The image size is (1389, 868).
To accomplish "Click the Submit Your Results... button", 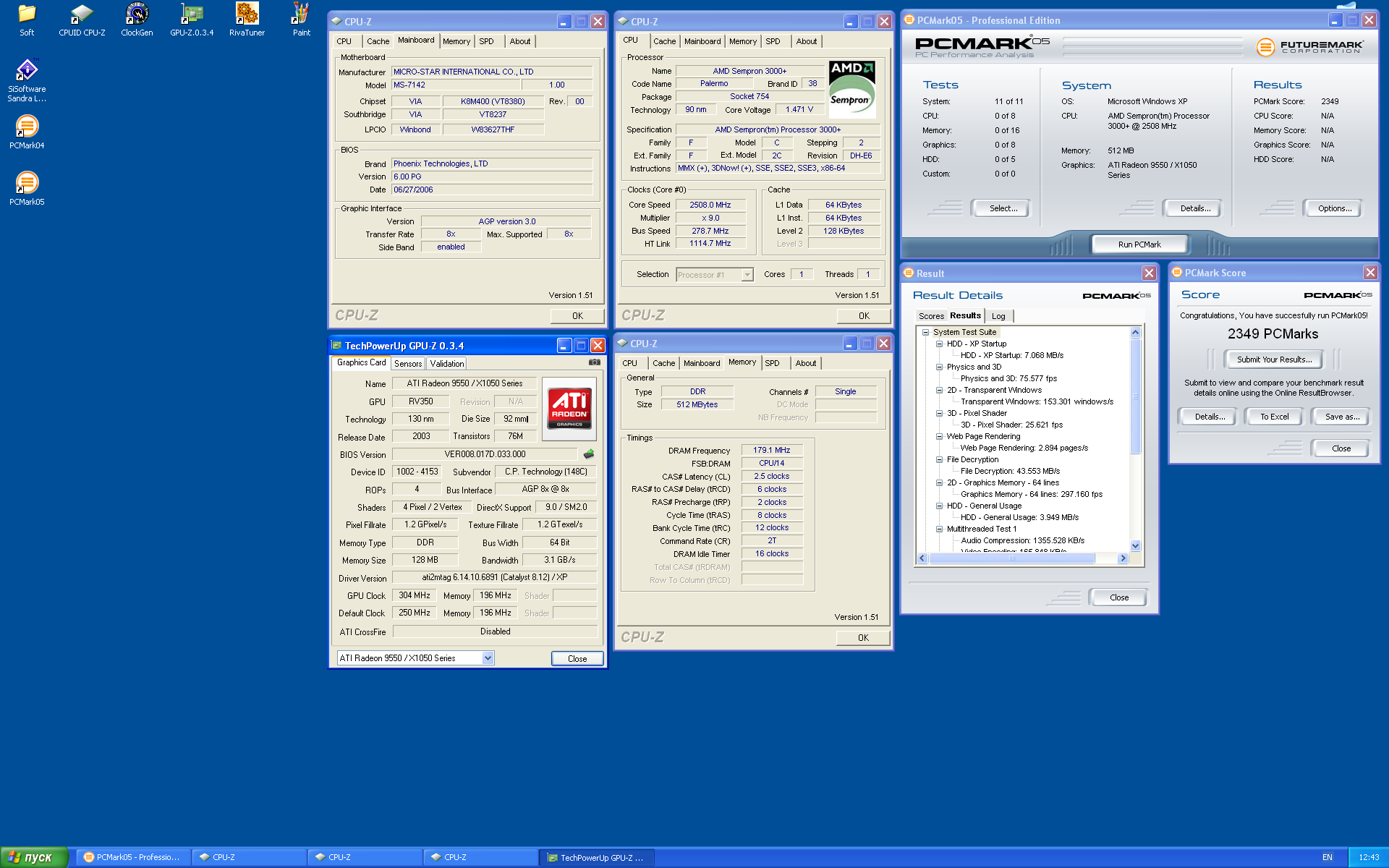I will point(1274,359).
